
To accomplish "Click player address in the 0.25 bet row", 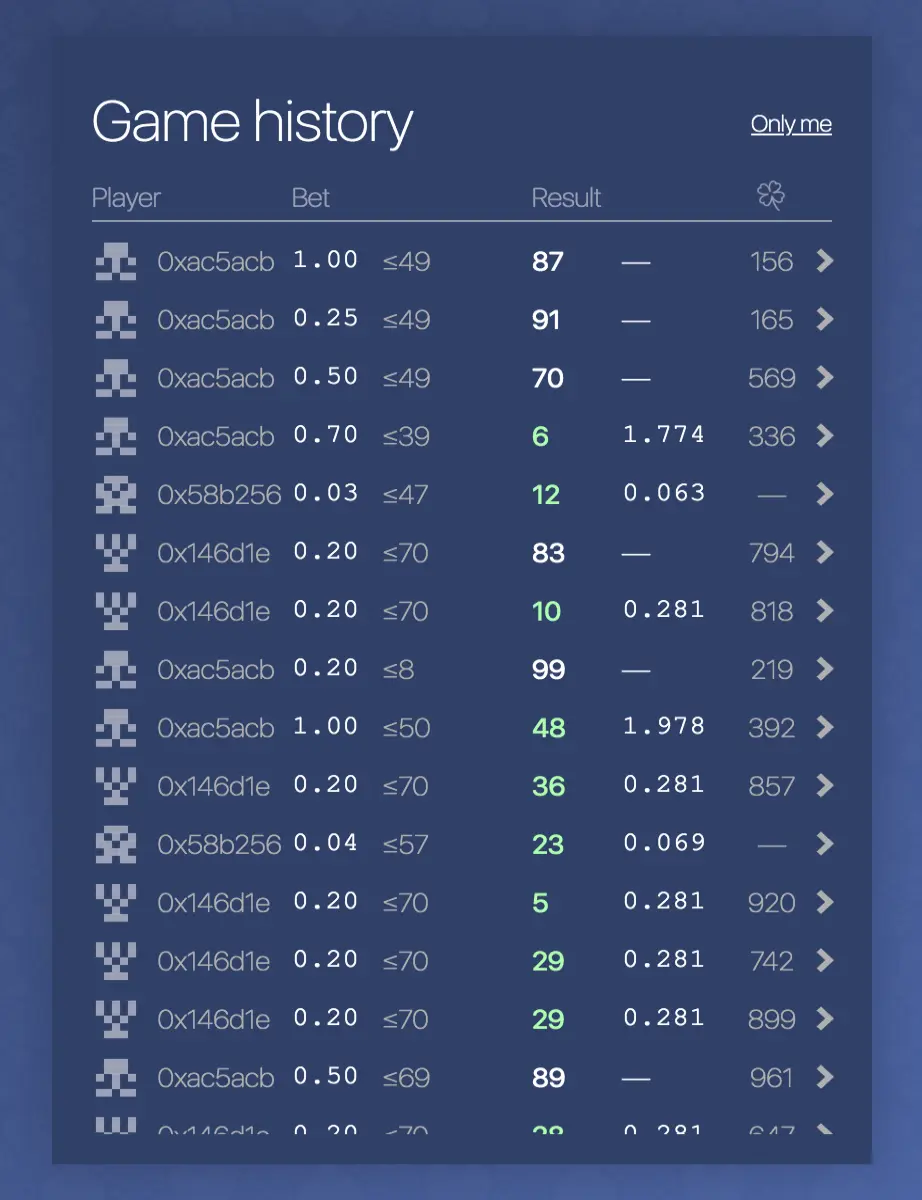I will [x=216, y=320].
